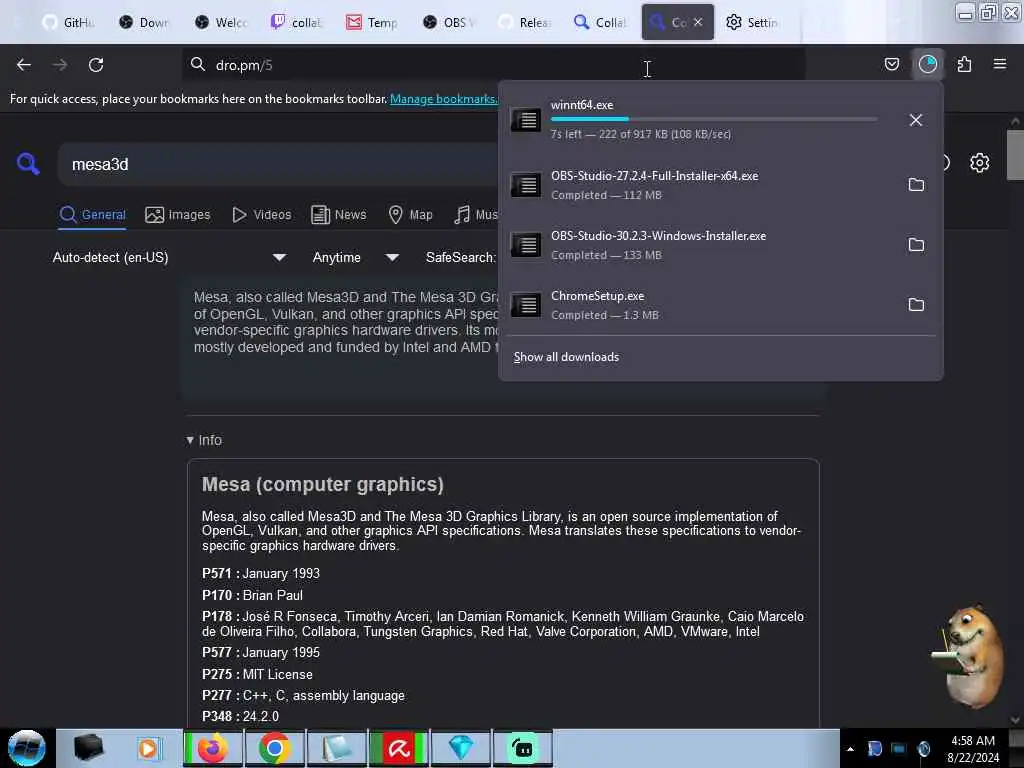
Task: Switch to the Releases browser tab
Action: click(524, 22)
